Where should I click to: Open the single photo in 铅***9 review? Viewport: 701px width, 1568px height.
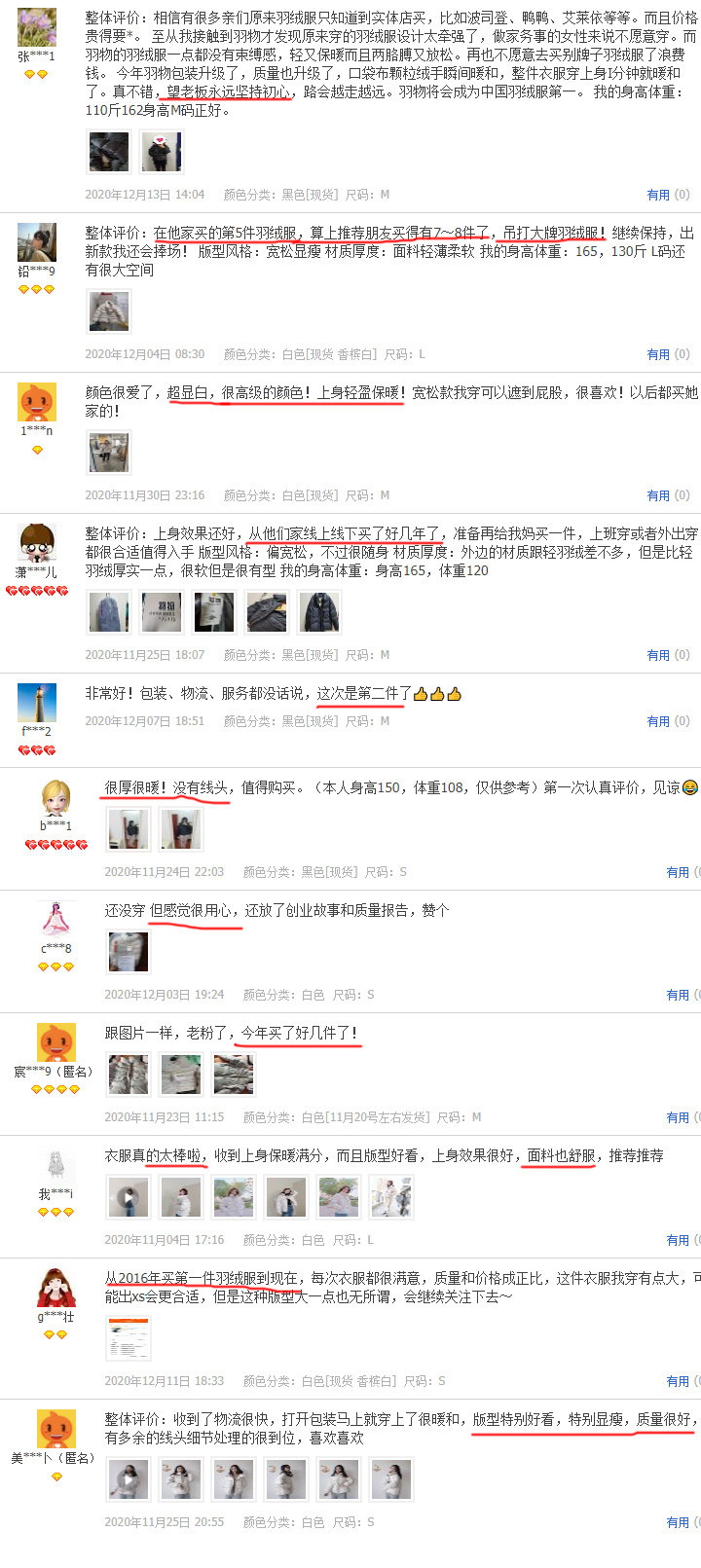tap(109, 311)
